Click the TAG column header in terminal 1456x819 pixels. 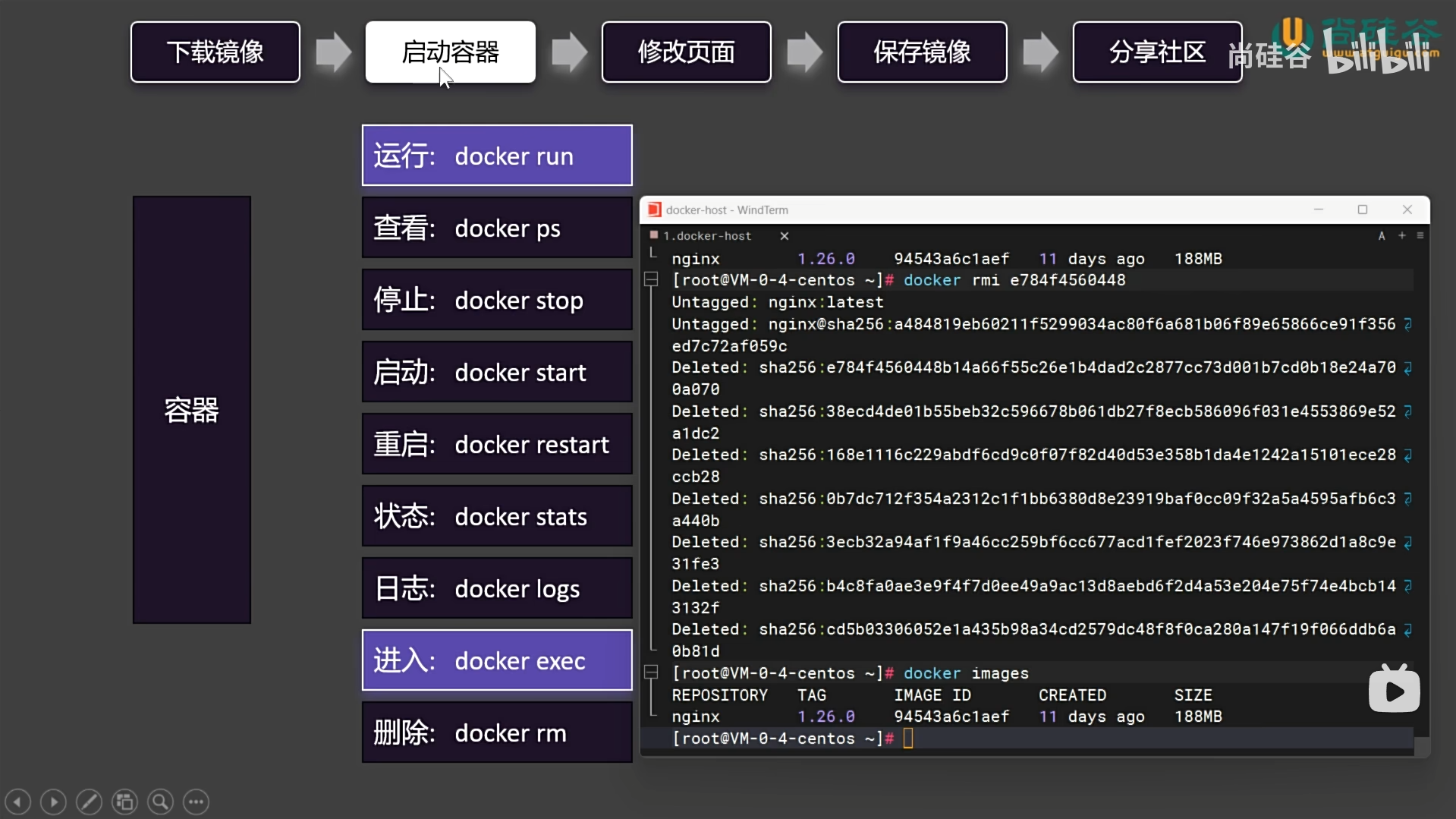point(812,695)
